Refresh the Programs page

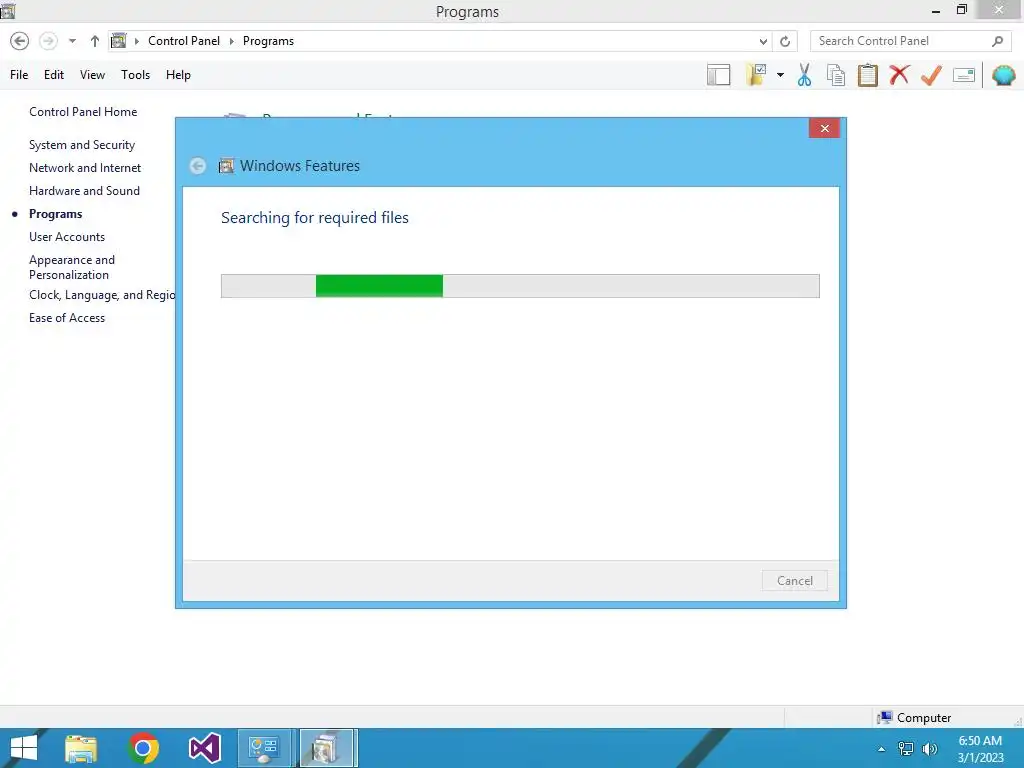(785, 41)
